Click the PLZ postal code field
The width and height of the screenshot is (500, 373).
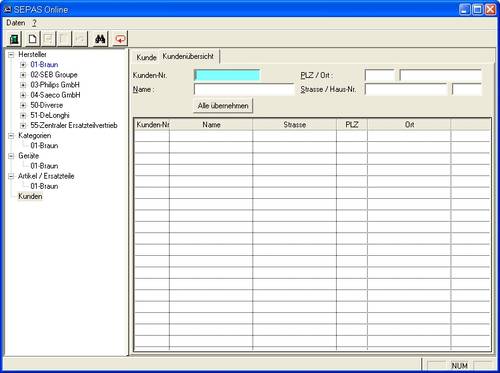[380, 75]
